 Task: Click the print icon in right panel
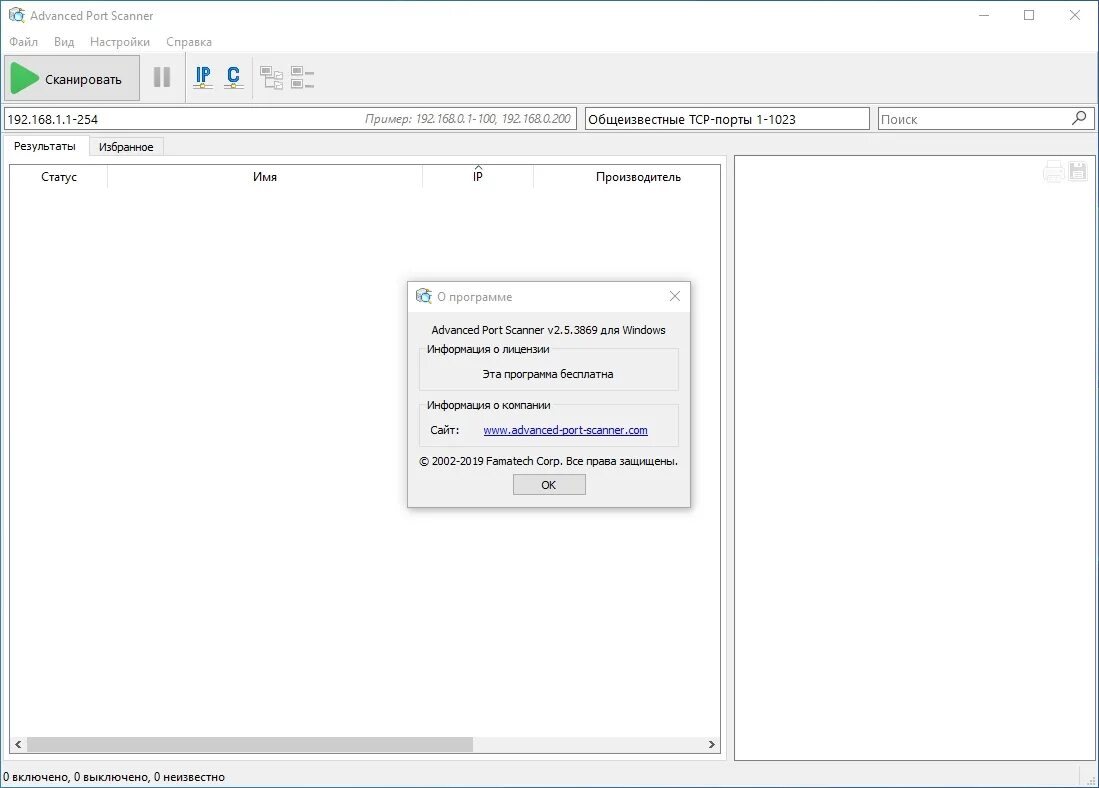[x=1053, y=171]
